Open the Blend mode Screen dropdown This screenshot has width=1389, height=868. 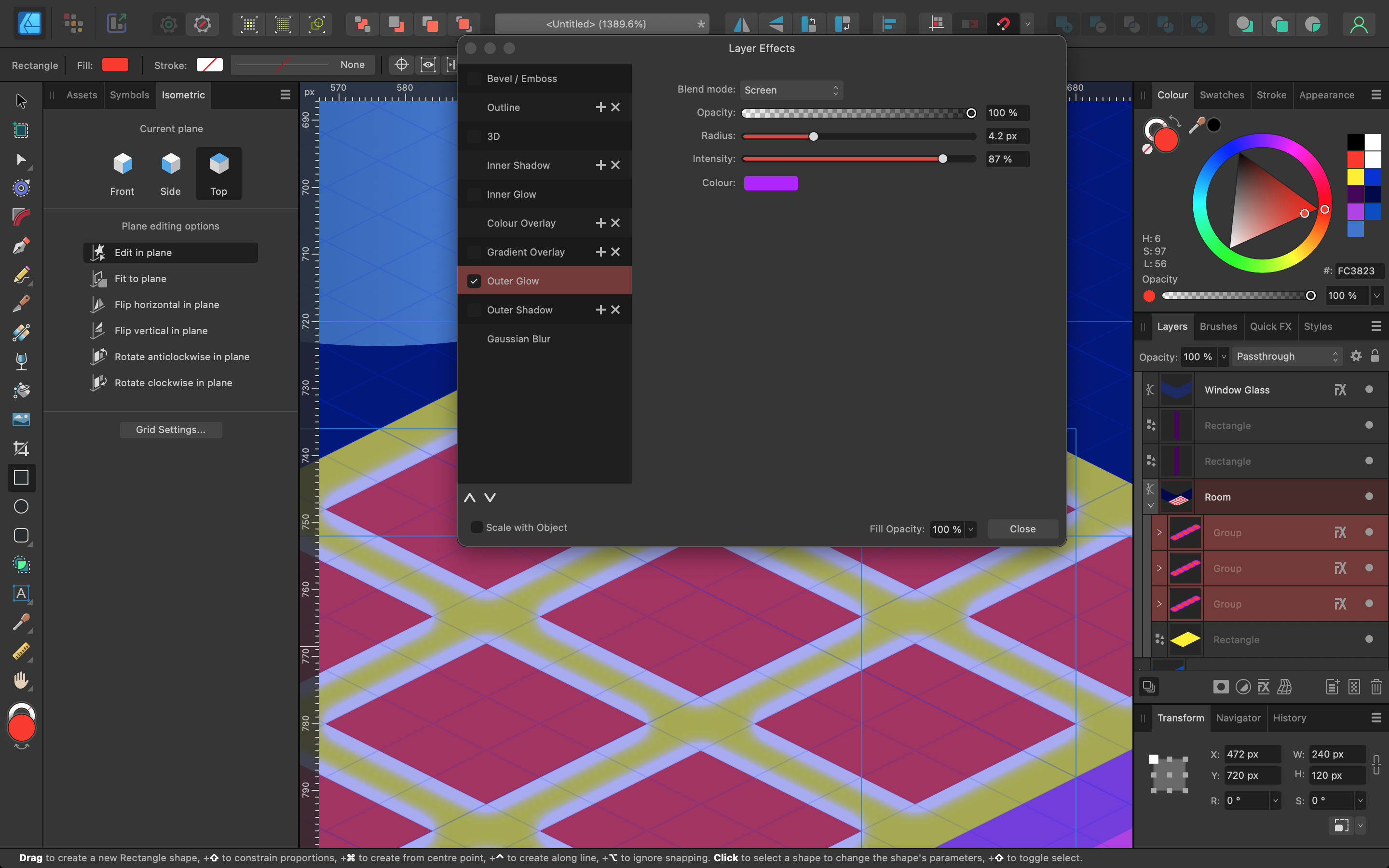point(791,90)
